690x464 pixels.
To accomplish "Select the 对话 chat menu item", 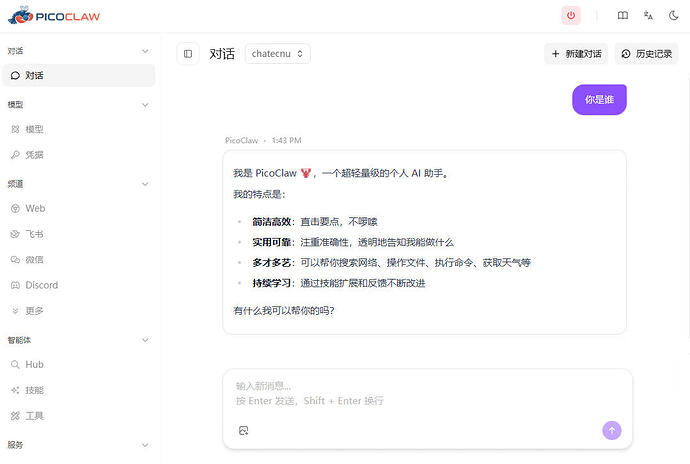I will tap(79, 75).
